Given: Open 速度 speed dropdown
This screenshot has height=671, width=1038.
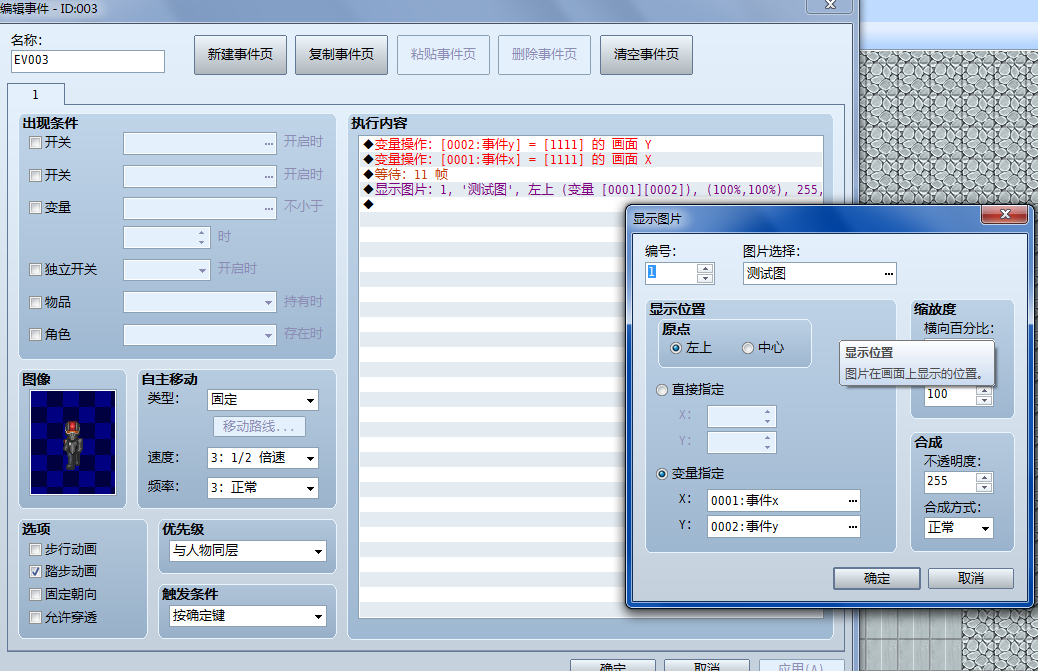Looking at the screenshot, I should 263,458.
